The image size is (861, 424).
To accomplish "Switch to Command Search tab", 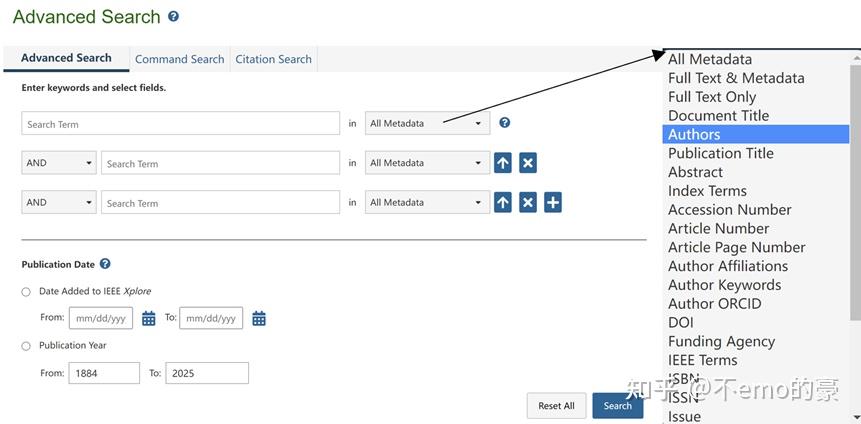I will 180,59.
